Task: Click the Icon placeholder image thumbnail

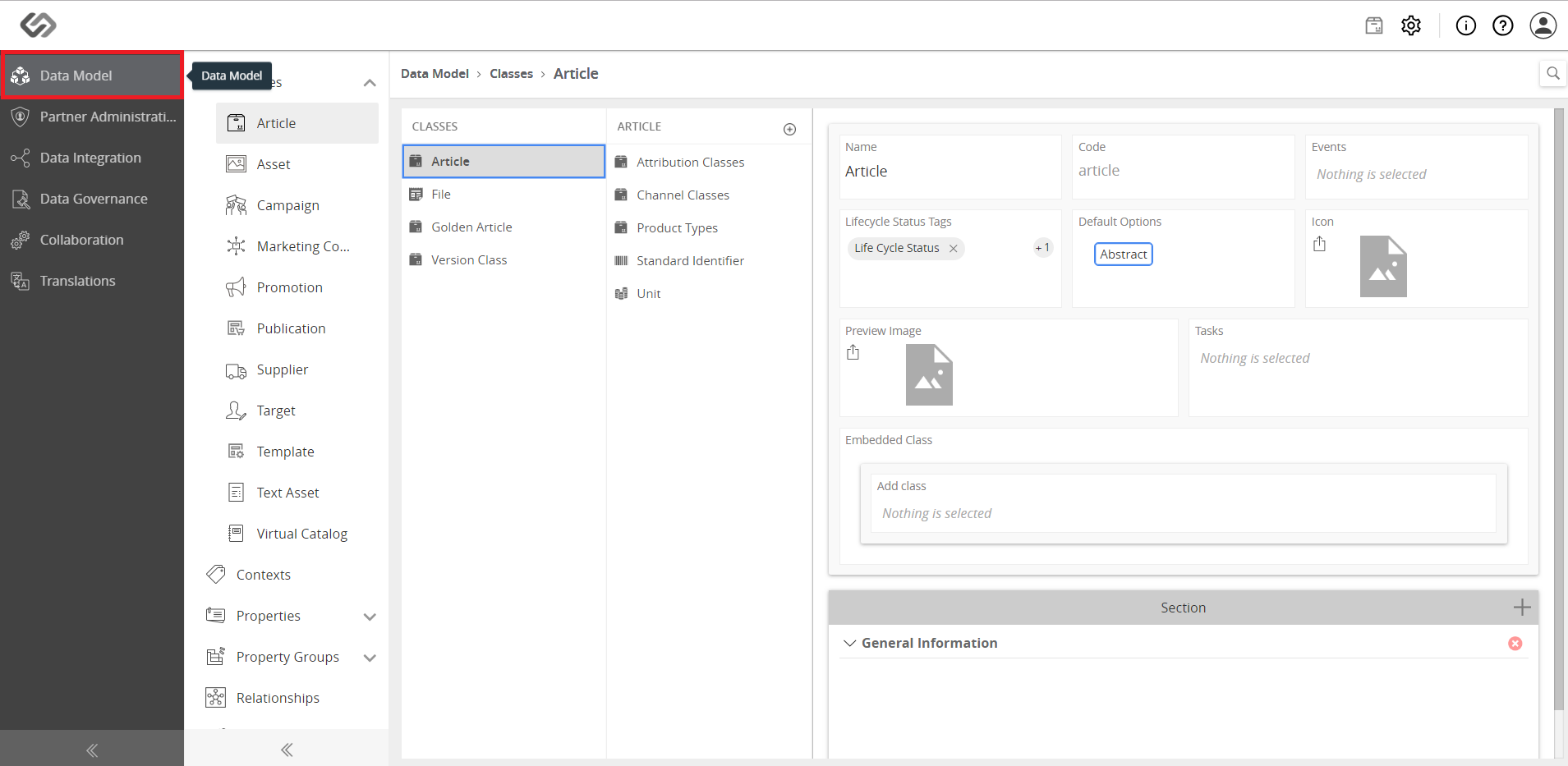Action: [x=1383, y=267]
